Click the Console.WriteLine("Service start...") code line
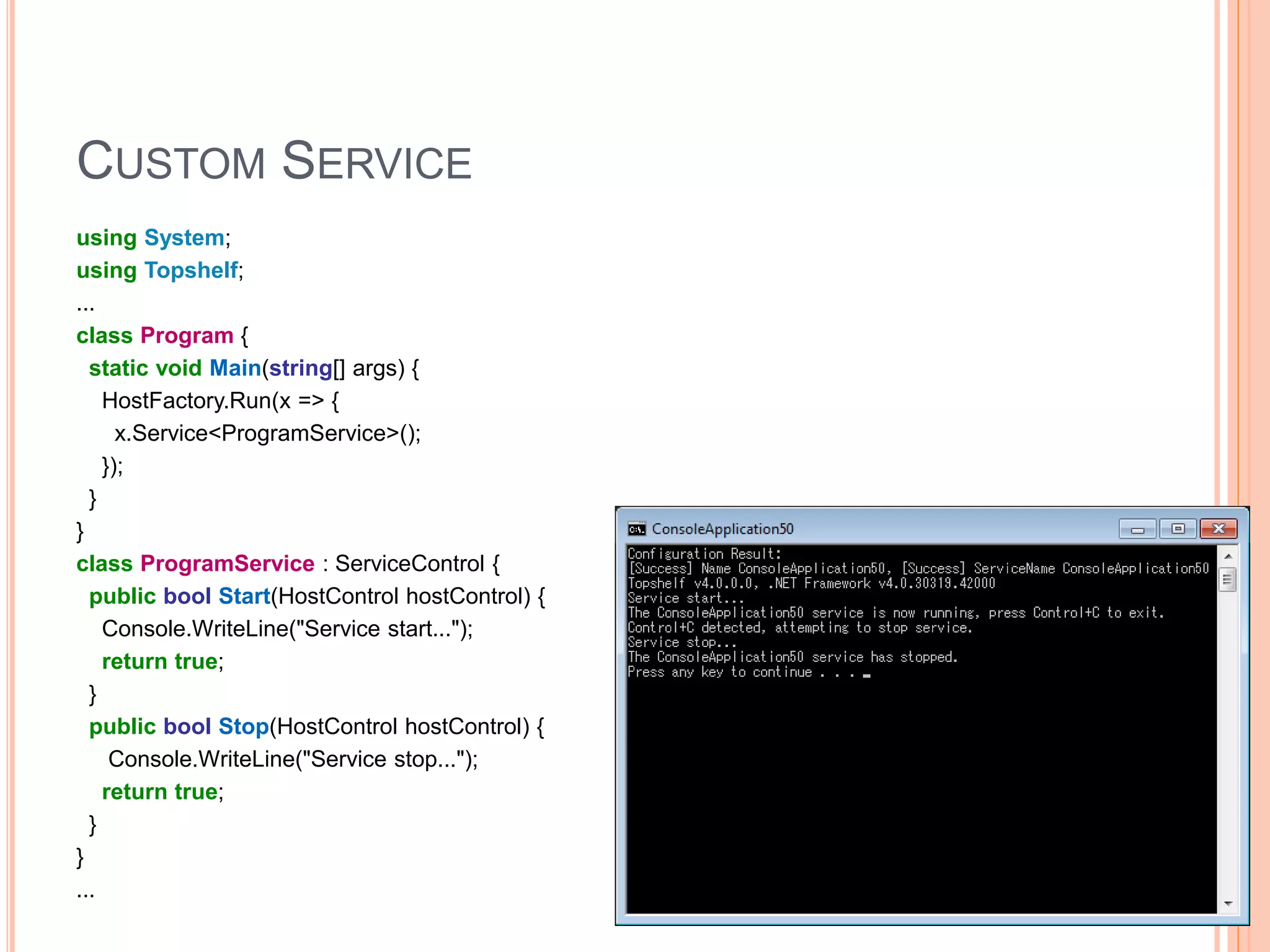1270x952 pixels. 287,629
